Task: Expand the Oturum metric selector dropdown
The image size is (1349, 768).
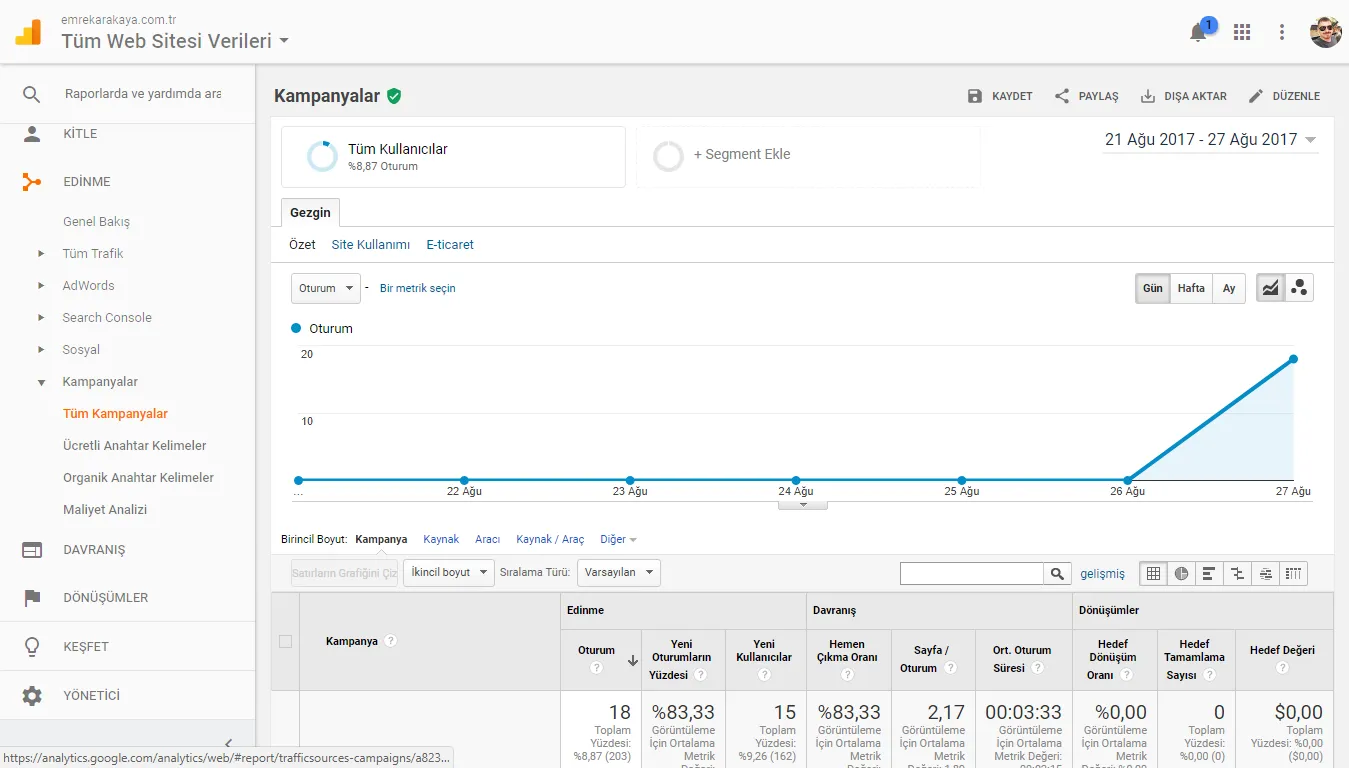Action: [325, 288]
